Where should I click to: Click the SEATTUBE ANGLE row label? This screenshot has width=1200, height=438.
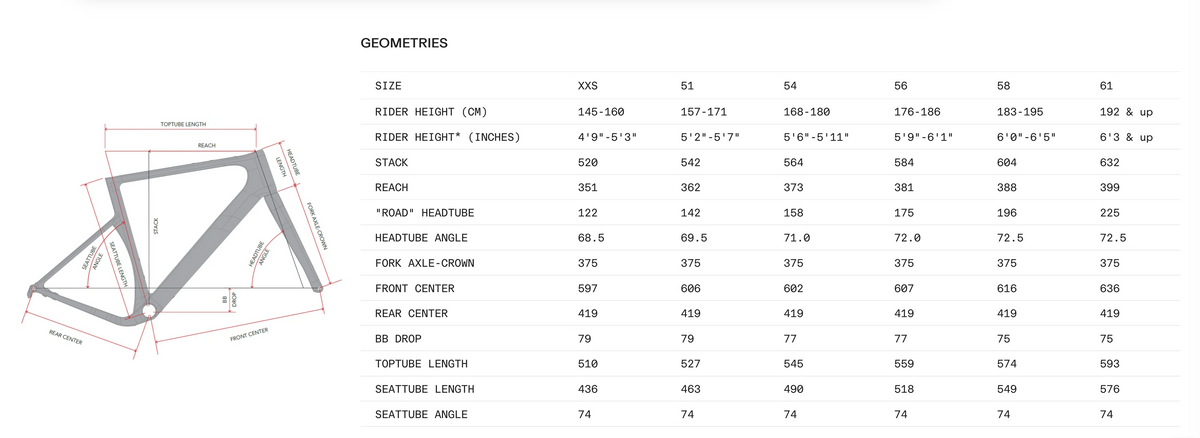[x=421, y=414]
